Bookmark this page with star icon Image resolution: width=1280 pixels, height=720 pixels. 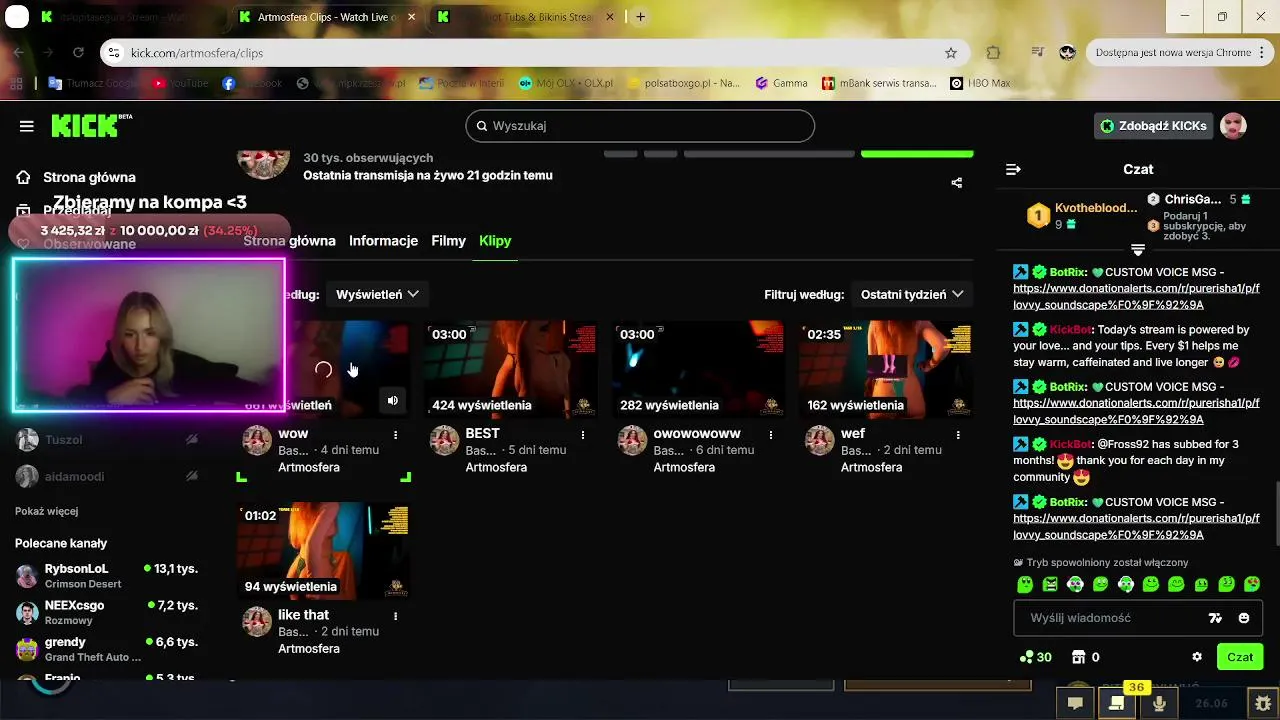click(951, 53)
